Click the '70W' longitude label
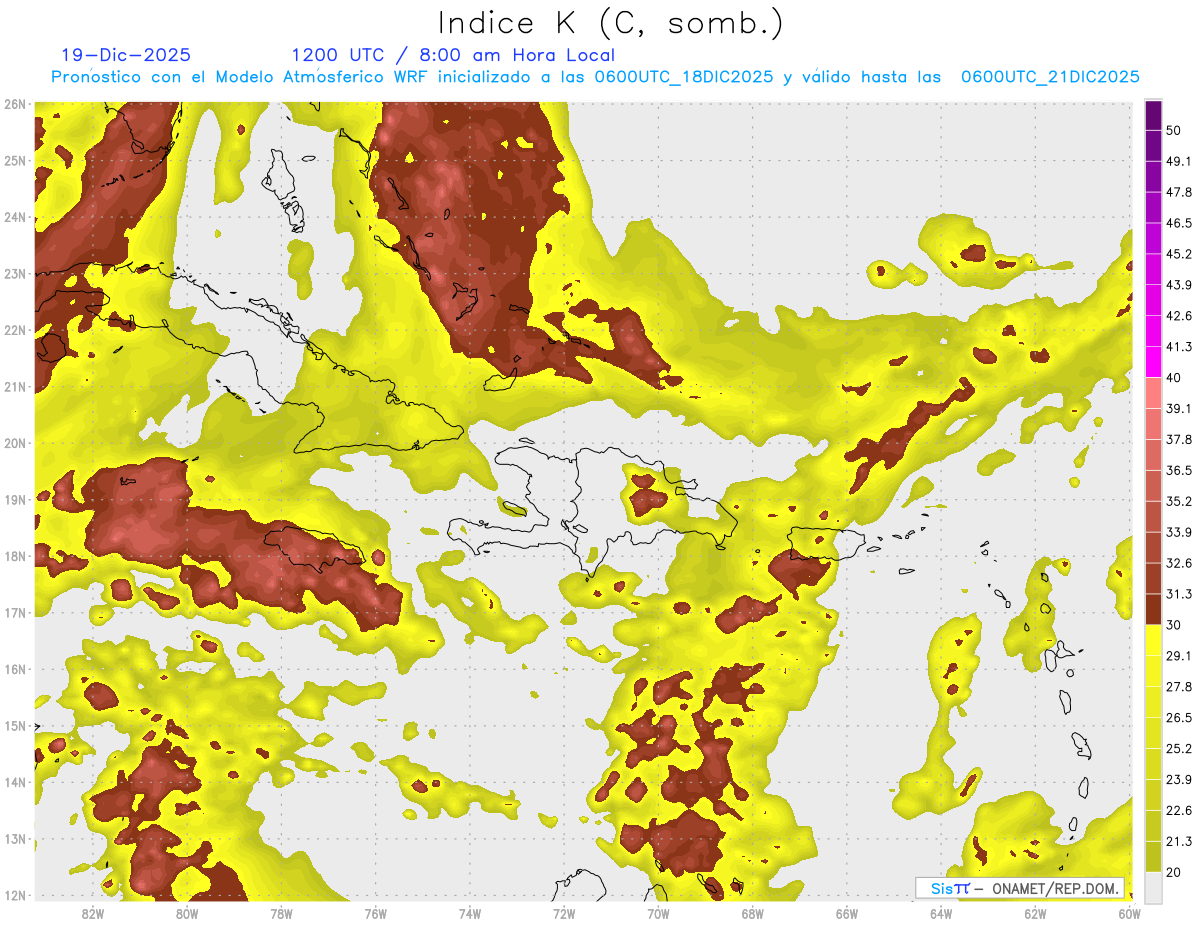This screenshot has width=1200, height=927. [658, 913]
